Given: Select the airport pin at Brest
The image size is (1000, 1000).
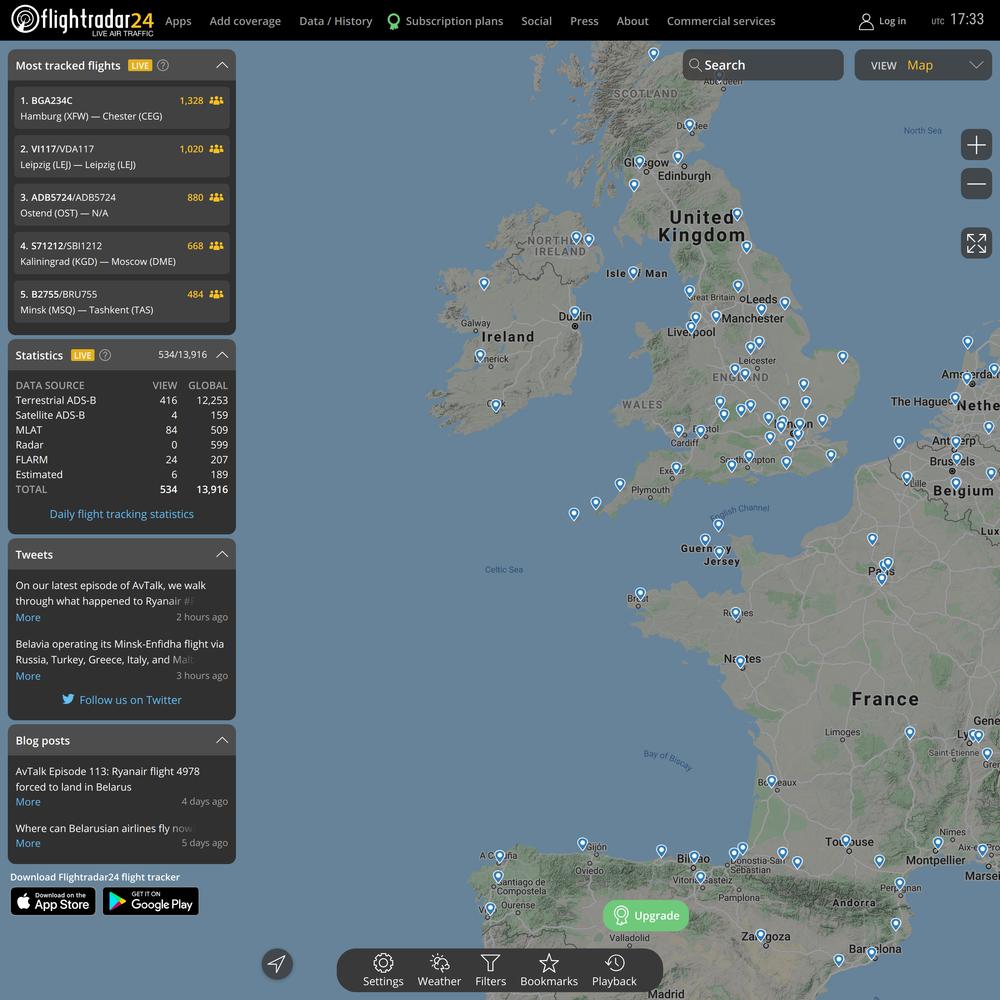Looking at the screenshot, I should click(x=640, y=593).
